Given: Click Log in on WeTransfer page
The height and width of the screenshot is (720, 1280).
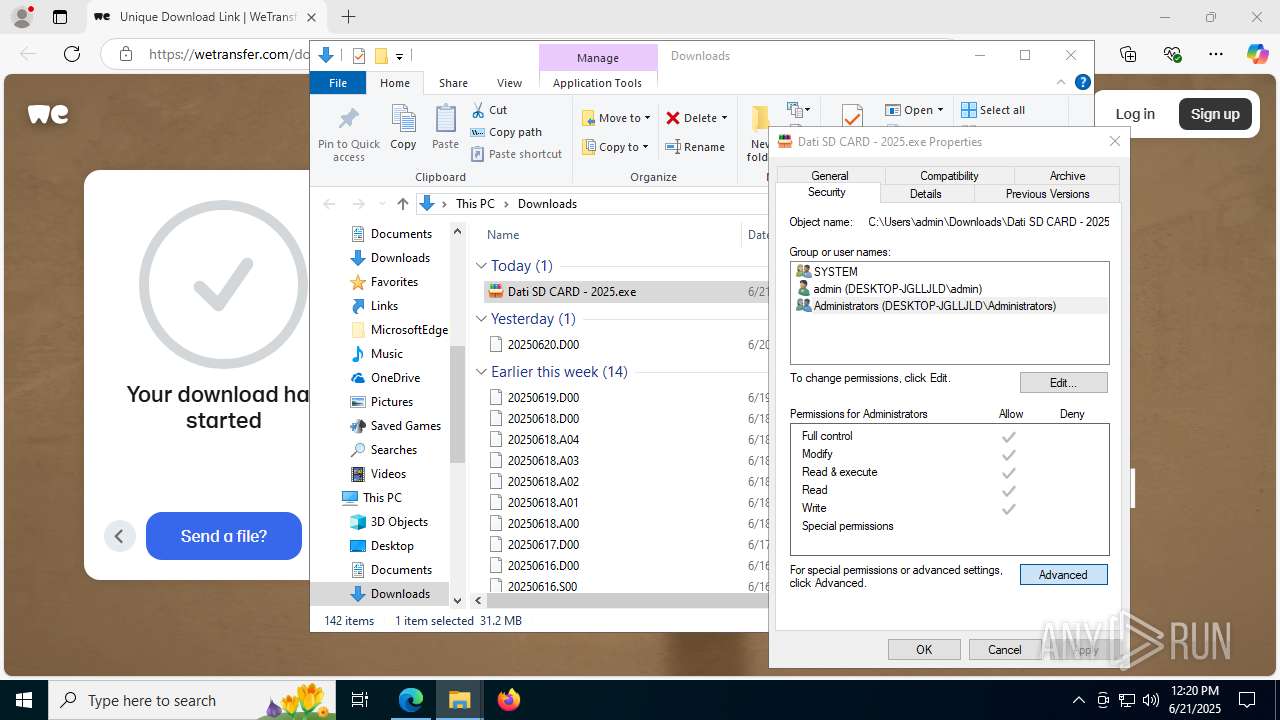Looking at the screenshot, I should (x=1135, y=114).
